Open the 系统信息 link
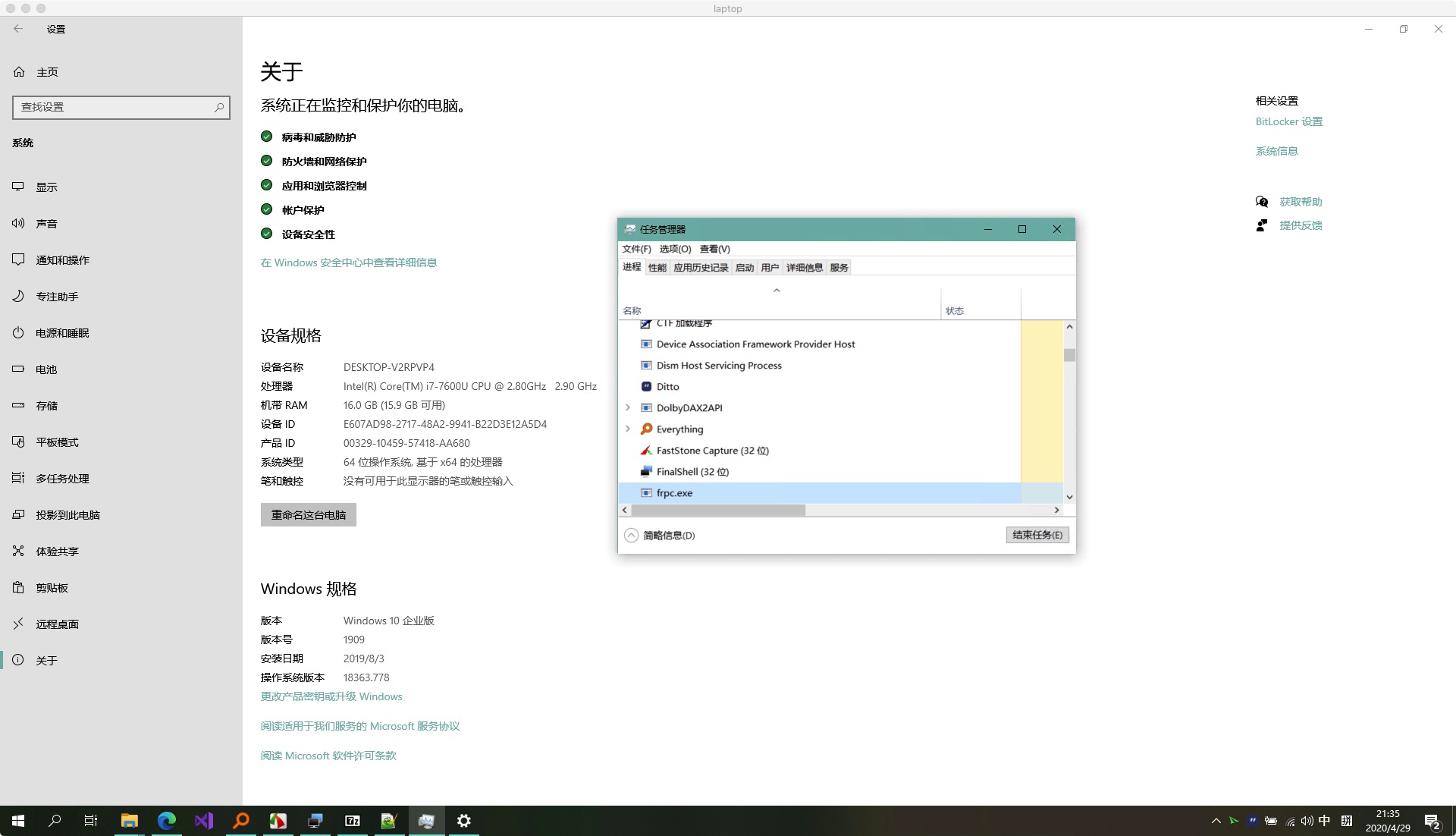 pos(1276,151)
